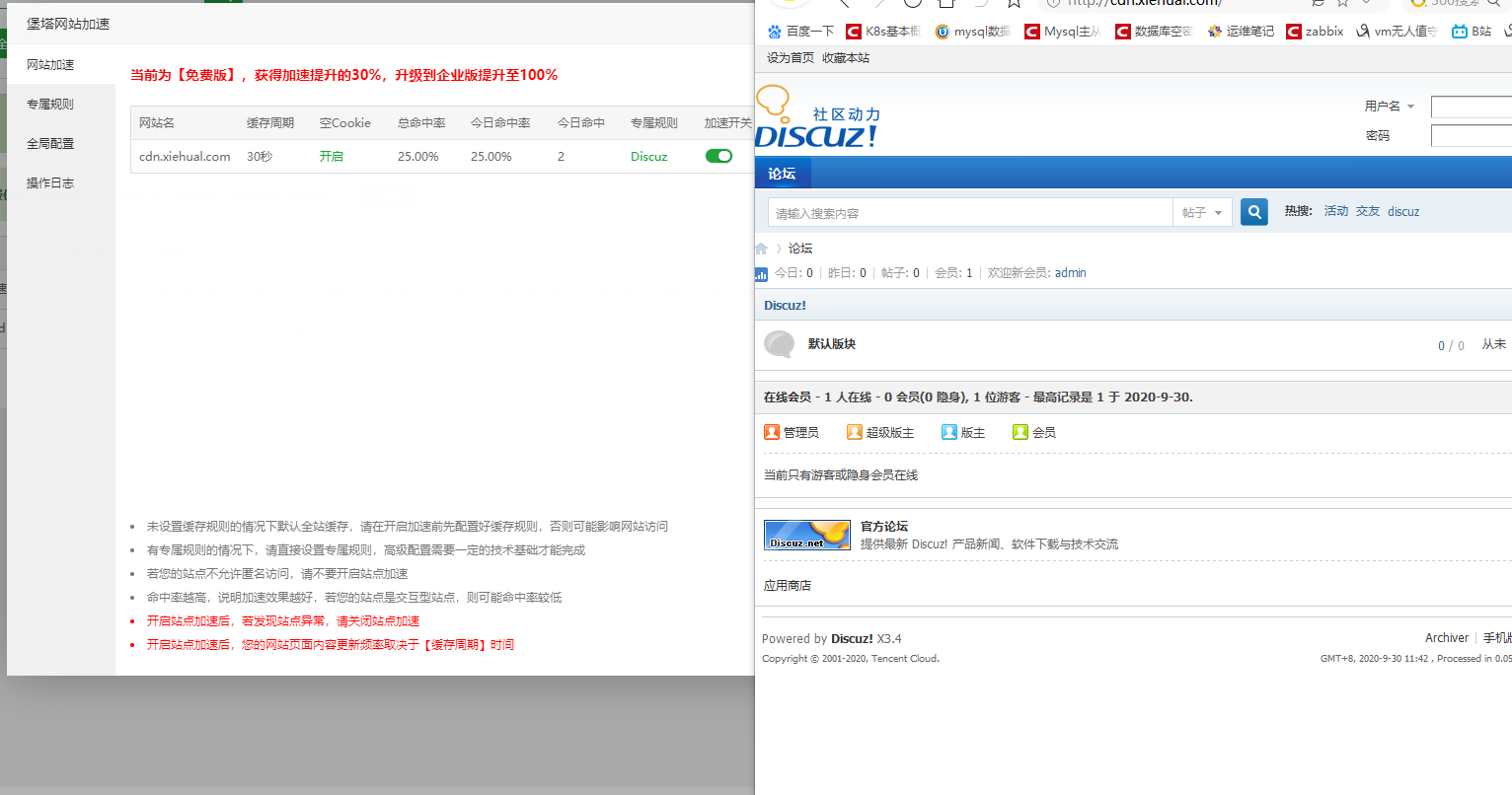The image size is (1512, 795).
Task: Open the 默认版块 forum link
Action: (832, 344)
